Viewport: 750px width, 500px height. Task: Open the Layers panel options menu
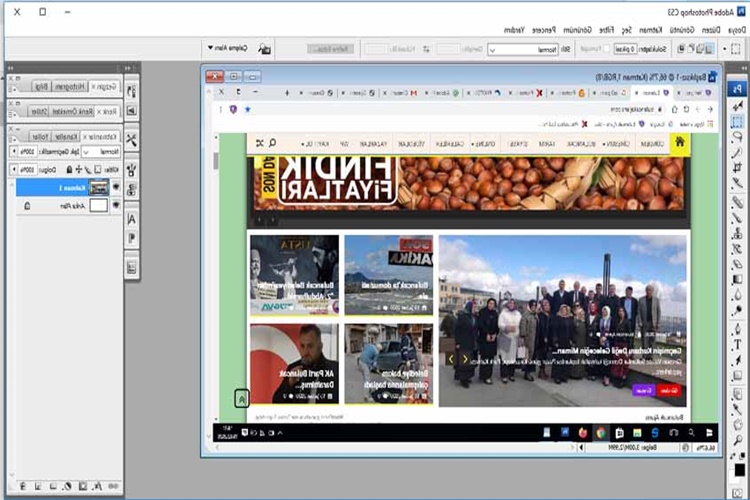(12, 138)
